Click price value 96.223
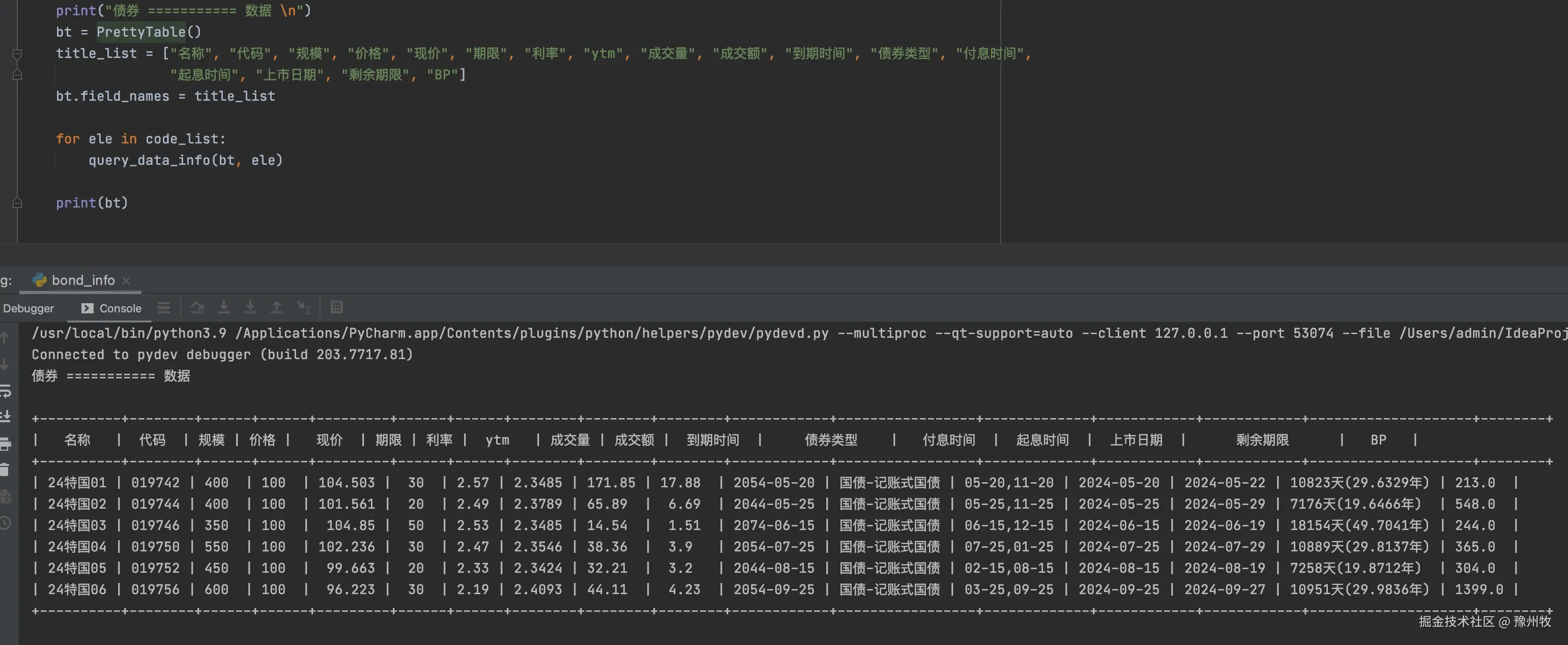The width and height of the screenshot is (1568, 645). (x=351, y=589)
